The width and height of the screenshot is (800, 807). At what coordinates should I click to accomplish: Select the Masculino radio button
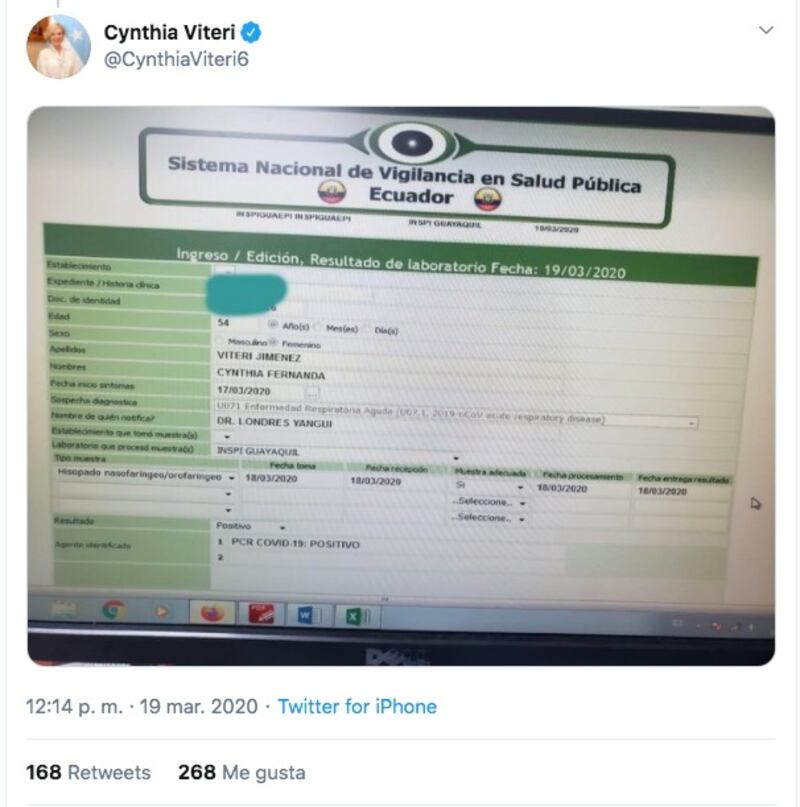pyautogui.click(x=220, y=341)
